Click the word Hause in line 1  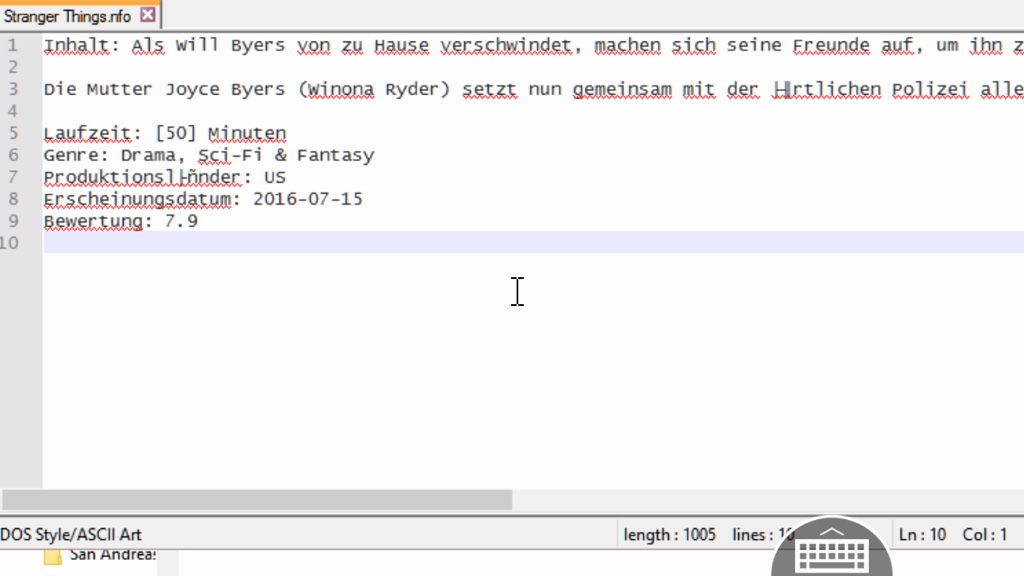coord(401,45)
